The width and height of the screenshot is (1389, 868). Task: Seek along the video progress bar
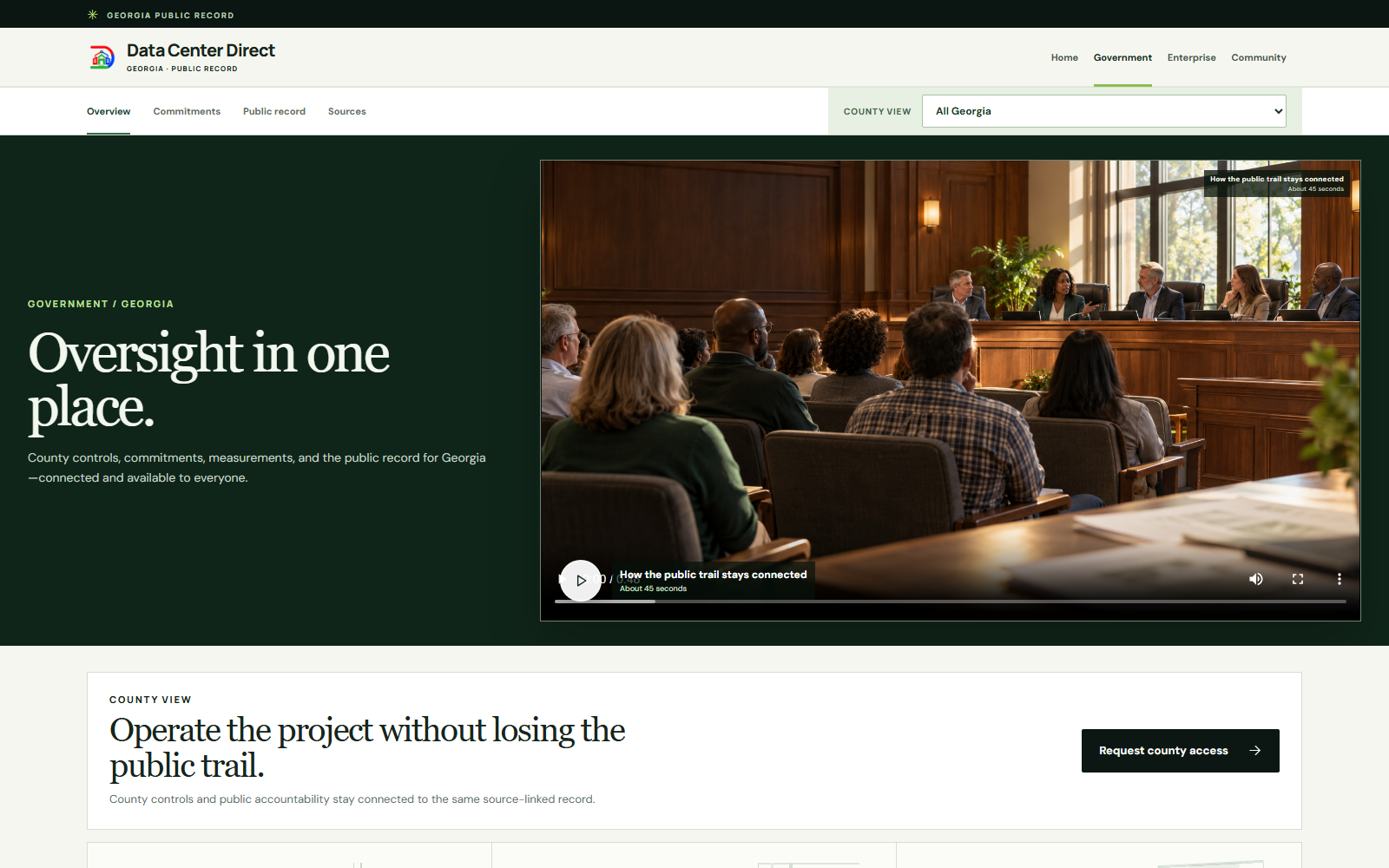pos(951,601)
